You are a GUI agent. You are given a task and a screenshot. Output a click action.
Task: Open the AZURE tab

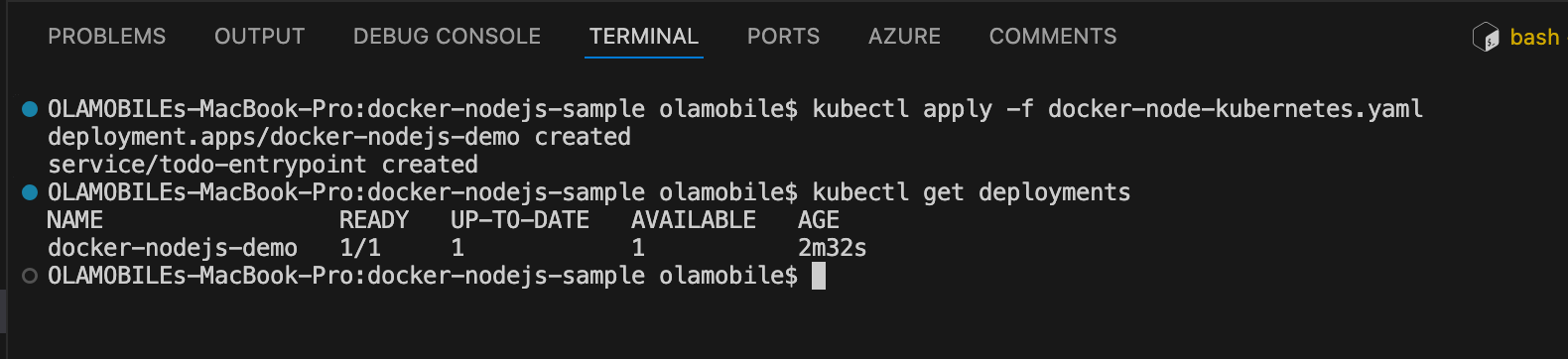905,37
